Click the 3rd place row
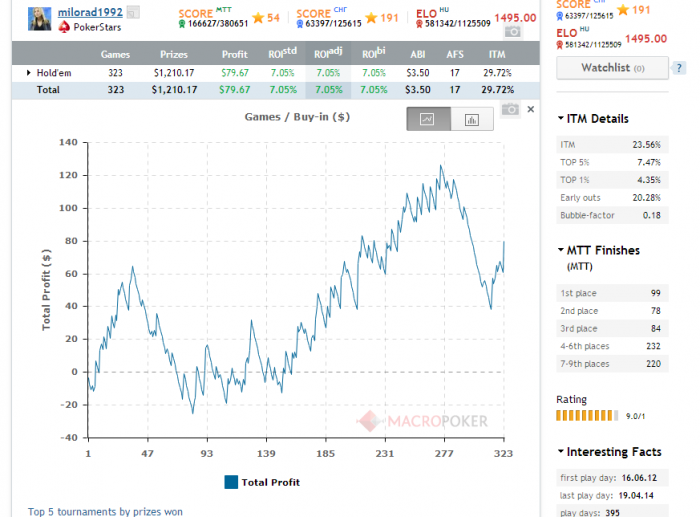Image resolution: width=700 pixels, height=517 pixels. click(x=612, y=329)
